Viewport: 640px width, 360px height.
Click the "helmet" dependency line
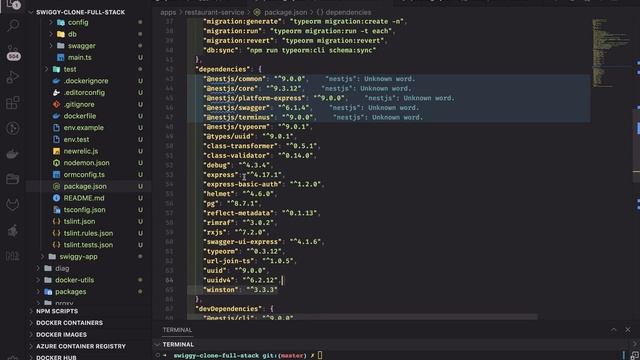click(x=240, y=194)
